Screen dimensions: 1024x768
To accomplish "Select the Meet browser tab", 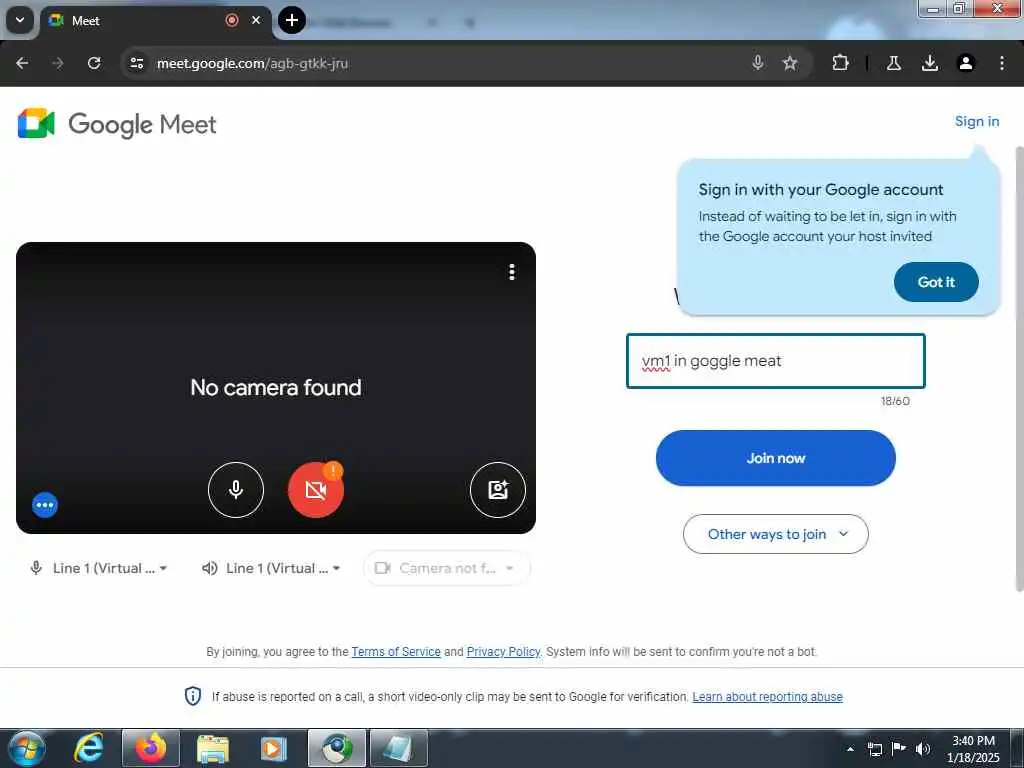I will [156, 21].
